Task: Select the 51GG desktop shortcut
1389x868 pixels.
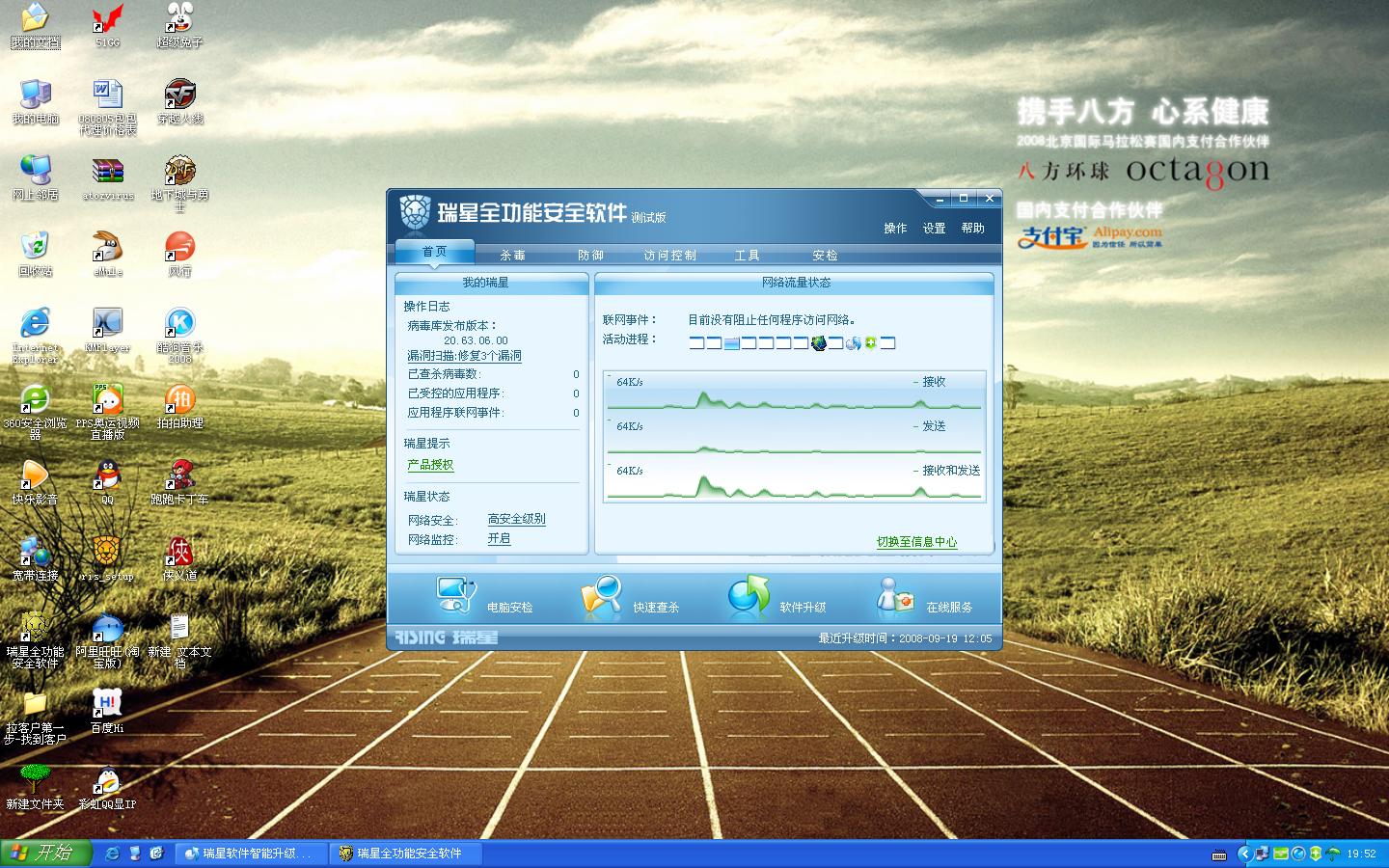Action: click(x=108, y=26)
